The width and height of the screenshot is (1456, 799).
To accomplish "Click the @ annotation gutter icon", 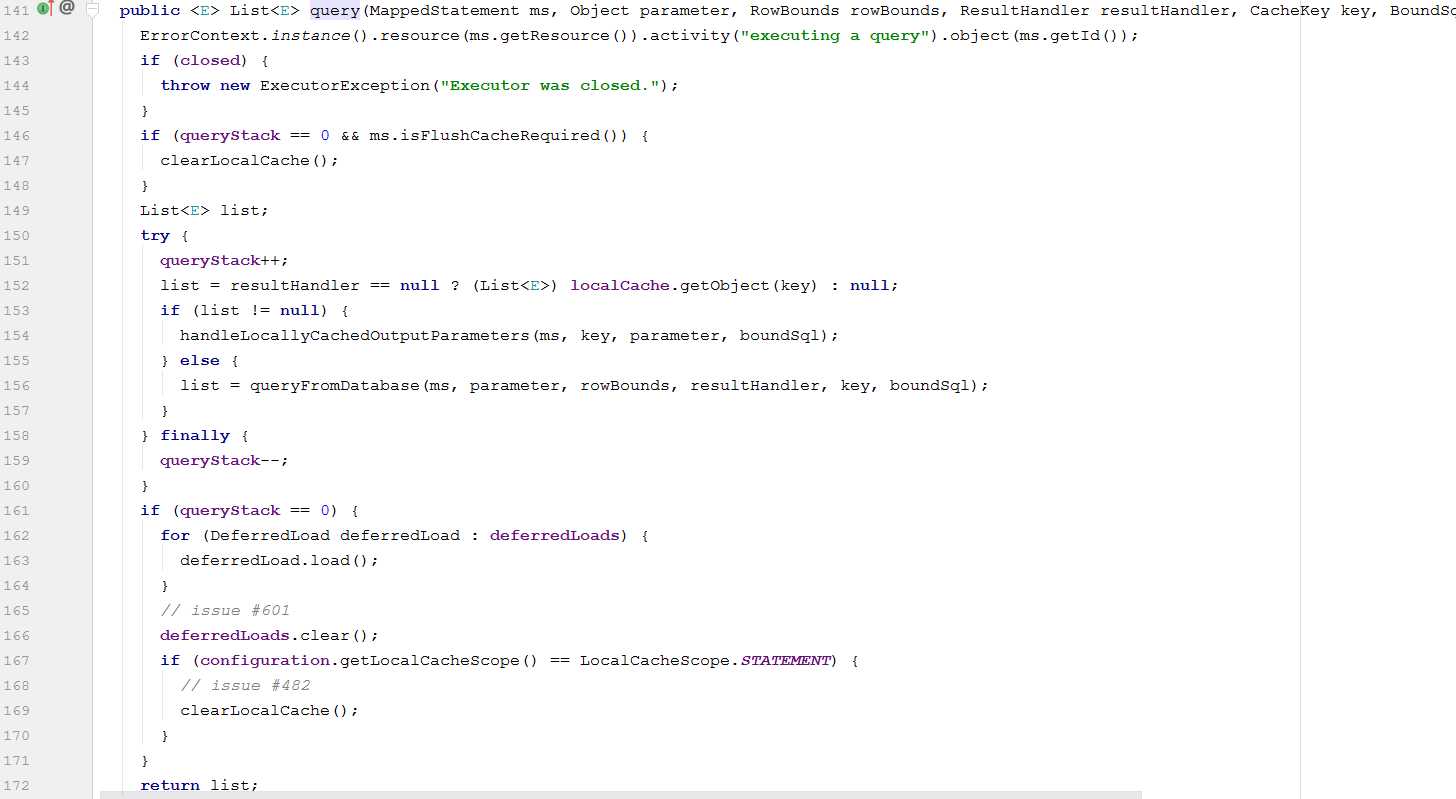I will [x=67, y=8].
